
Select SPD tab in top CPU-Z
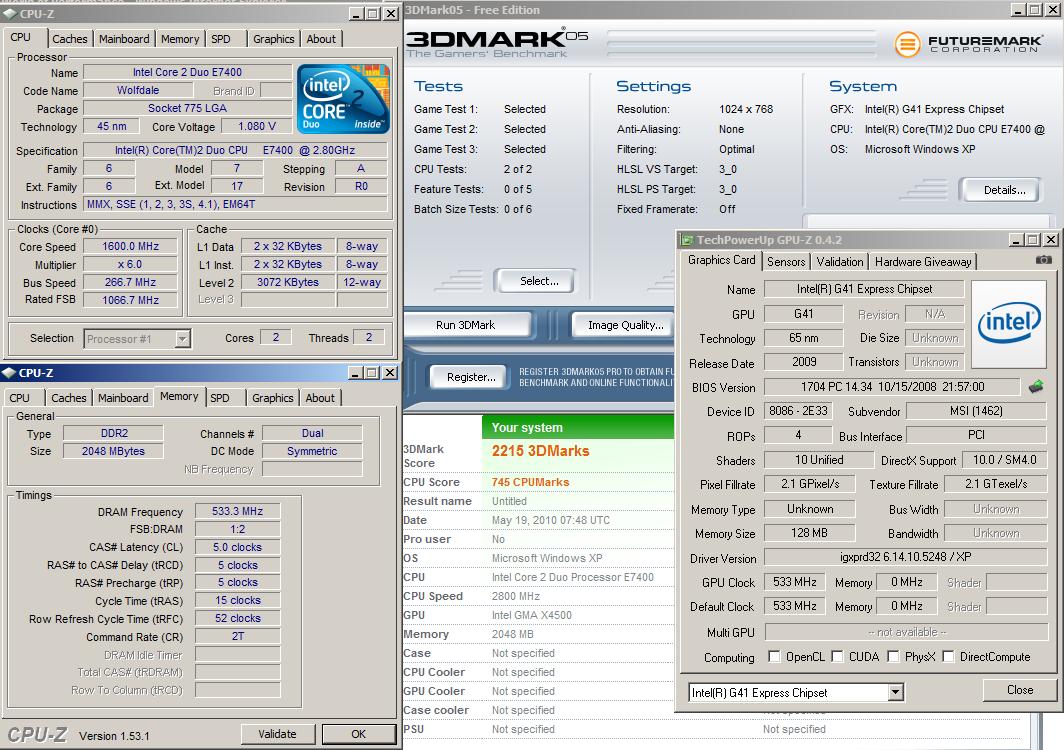(221, 39)
